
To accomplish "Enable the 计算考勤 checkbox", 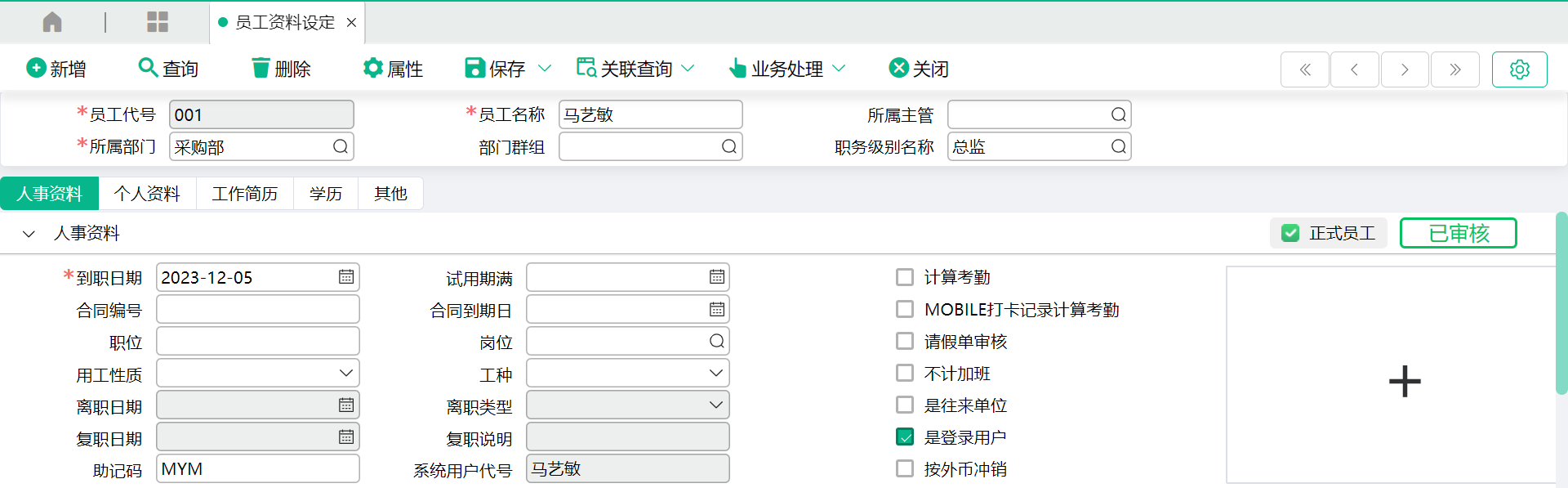I will (905, 277).
